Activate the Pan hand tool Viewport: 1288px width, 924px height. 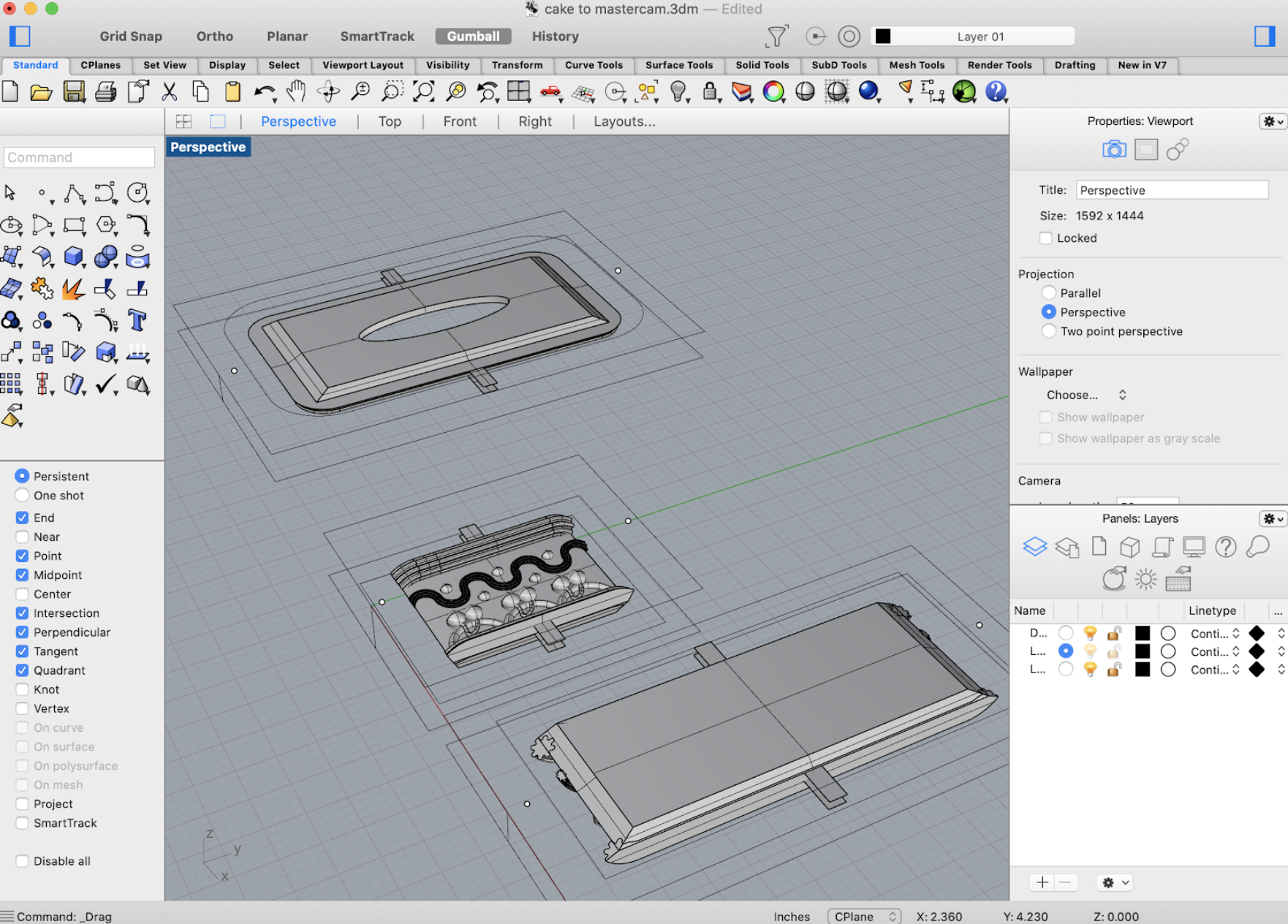tap(295, 91)
